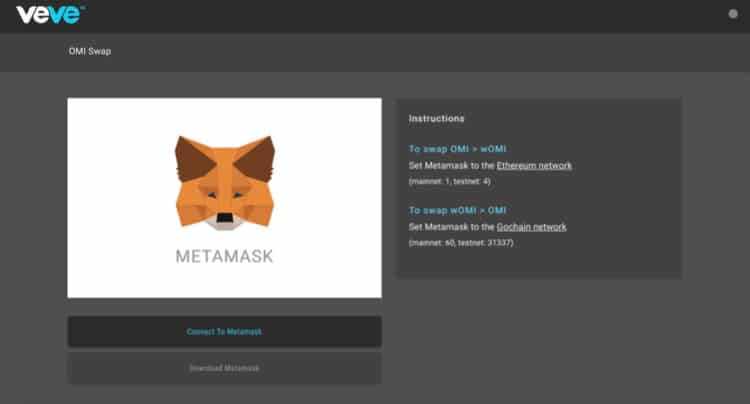Open the Gochain network link
The image size is (750, 404).
click(x=532, y=227)
